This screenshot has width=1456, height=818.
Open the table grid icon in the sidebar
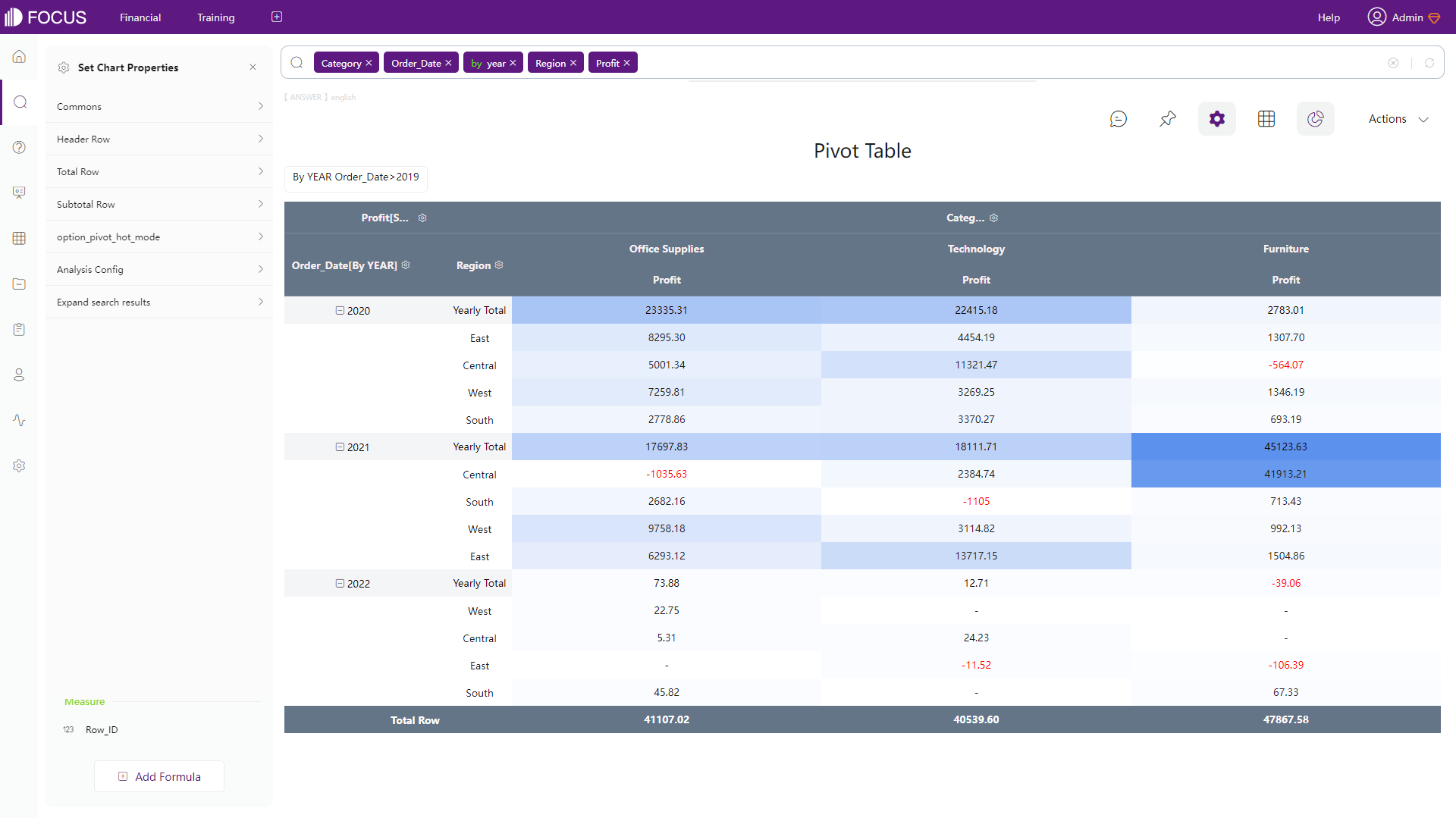pos(19,238)
